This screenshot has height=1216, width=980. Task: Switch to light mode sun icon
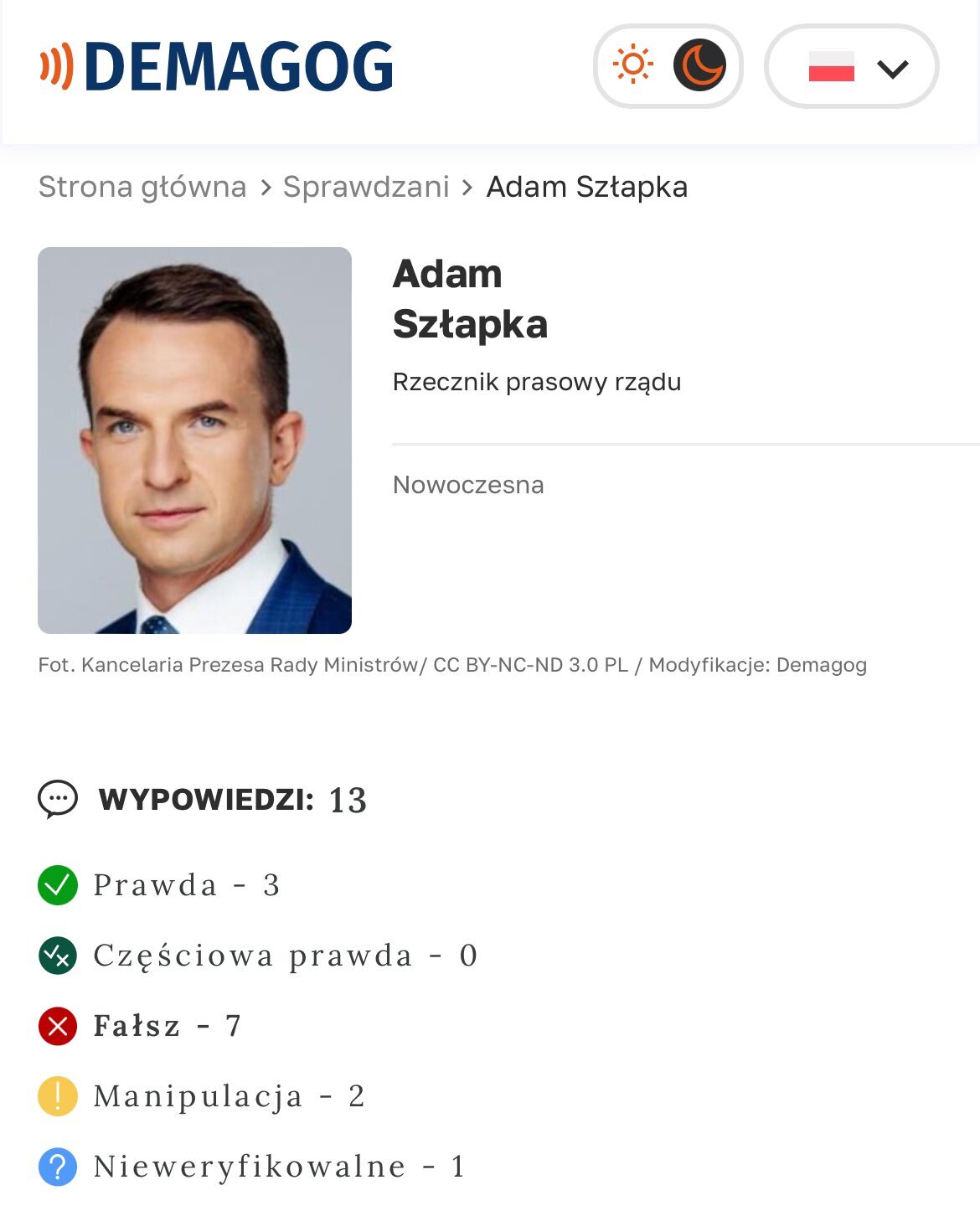pyautogui.click(x=632, y=65)
